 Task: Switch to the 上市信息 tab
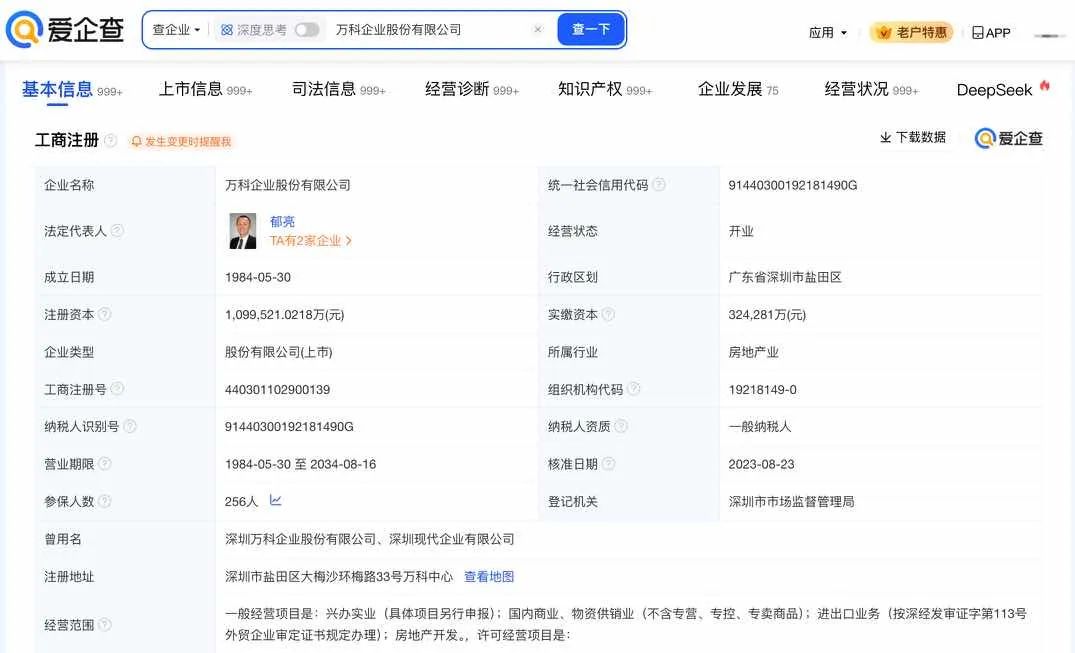(x=206, y=89)
